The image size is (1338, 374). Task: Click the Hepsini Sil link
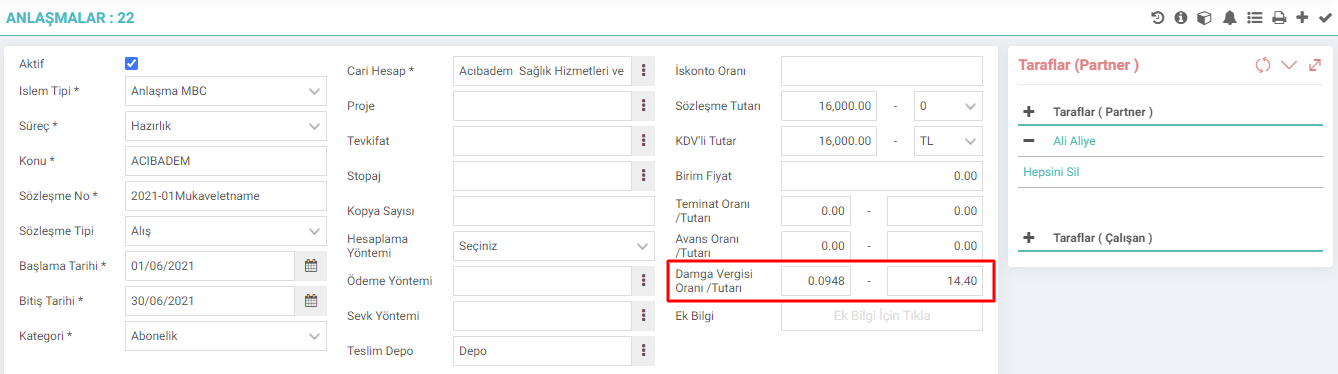pyautogui.click(x=1051, y=172)
